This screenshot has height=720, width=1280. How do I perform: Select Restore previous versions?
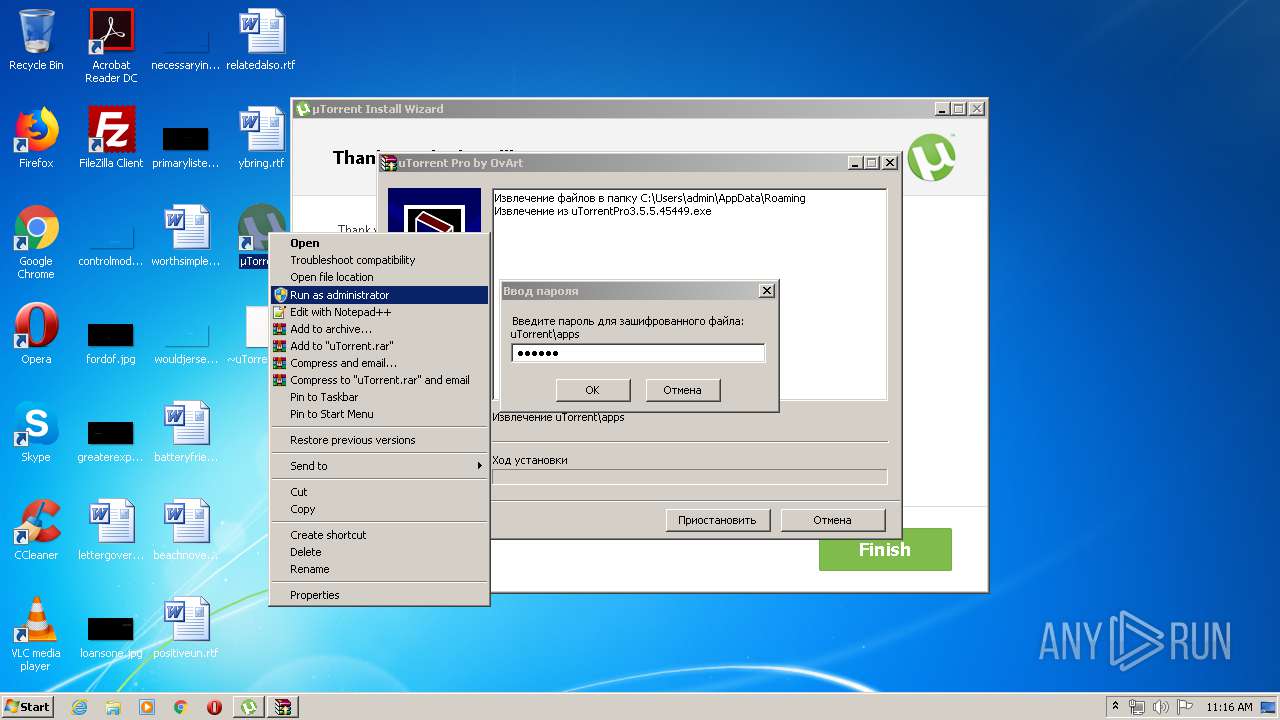(x=379, y=440)
